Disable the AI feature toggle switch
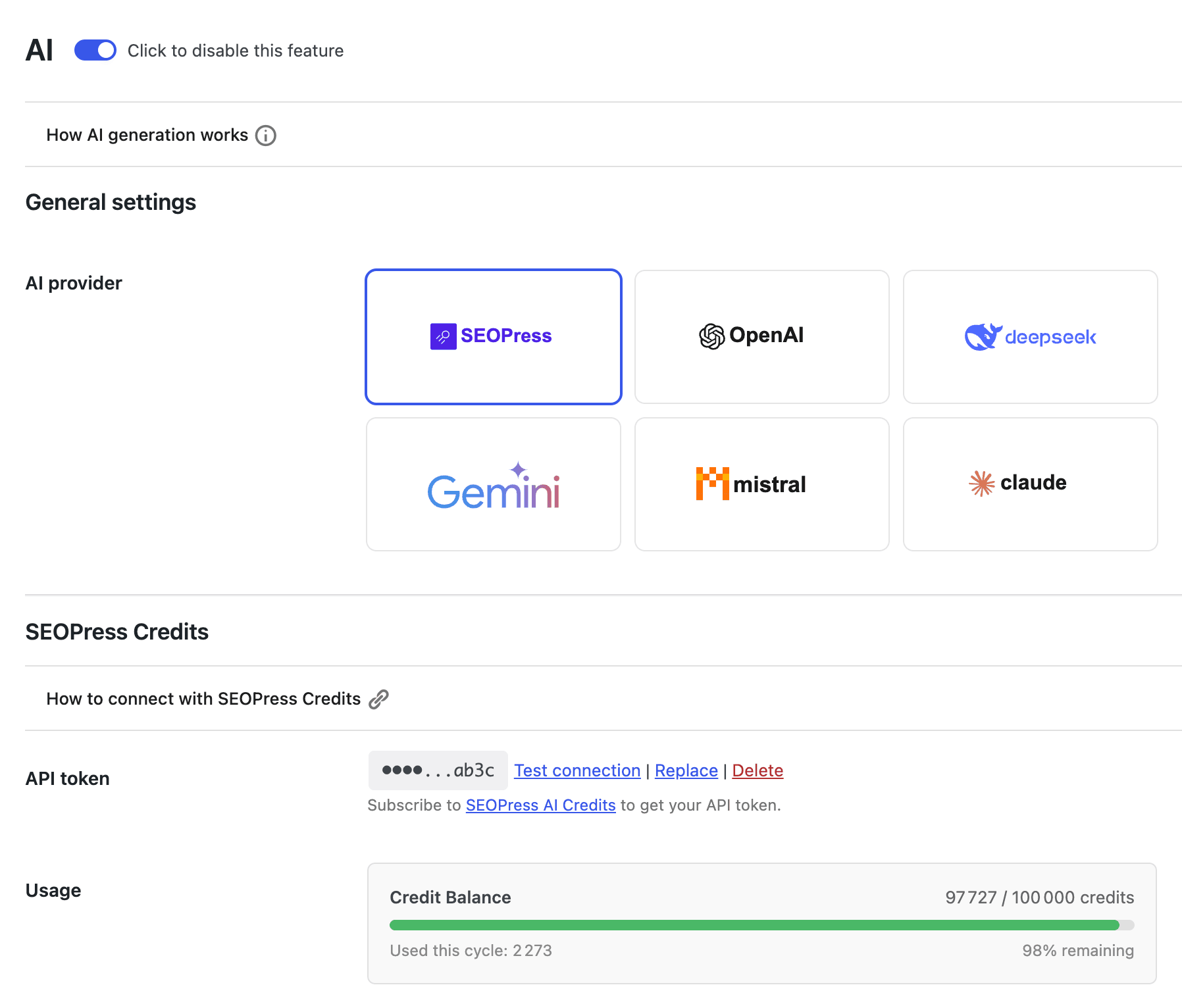Screen dimensions: 1182x1008 click(x=95, y=50)
